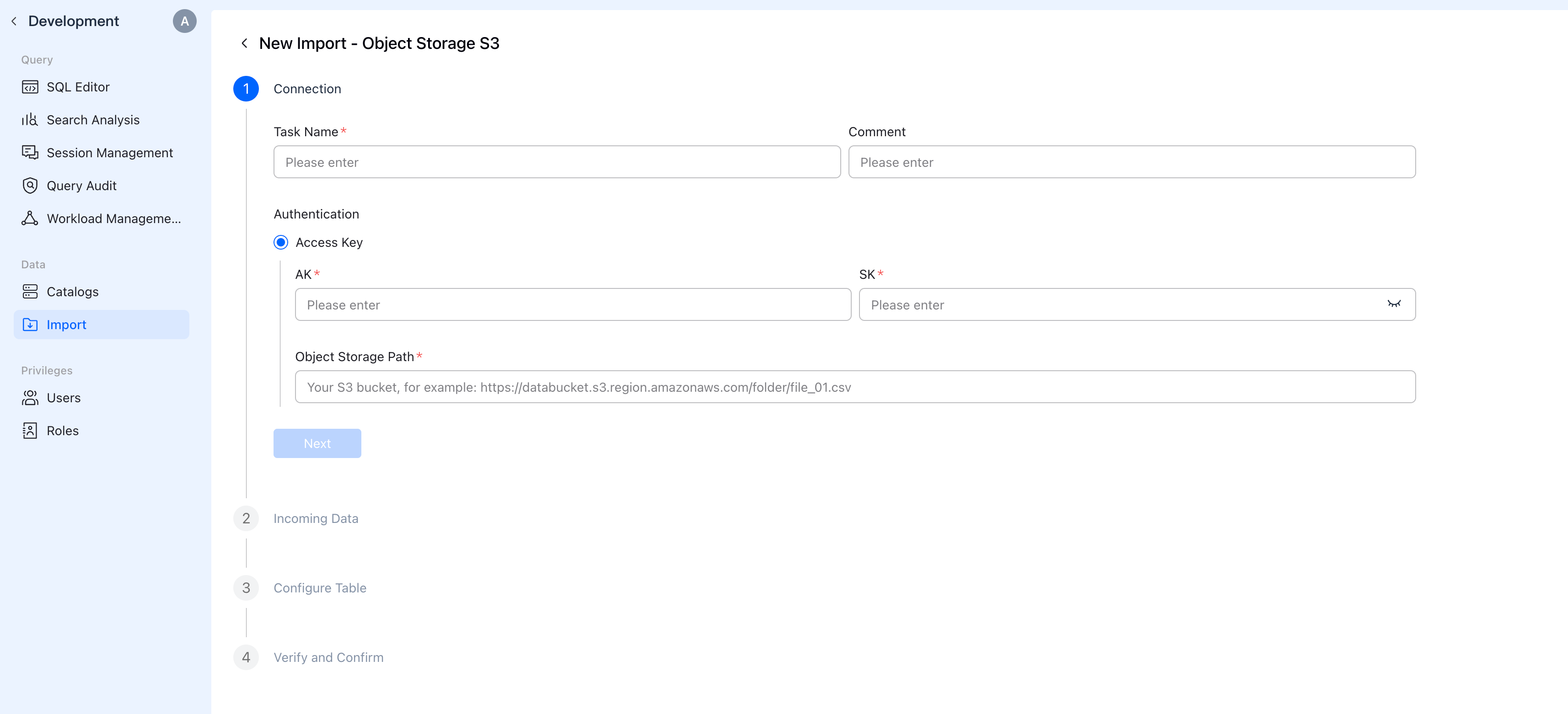Open Query Audit shield icon
This screenshot has height=714, width=1568.
click(x=30, y=186)
